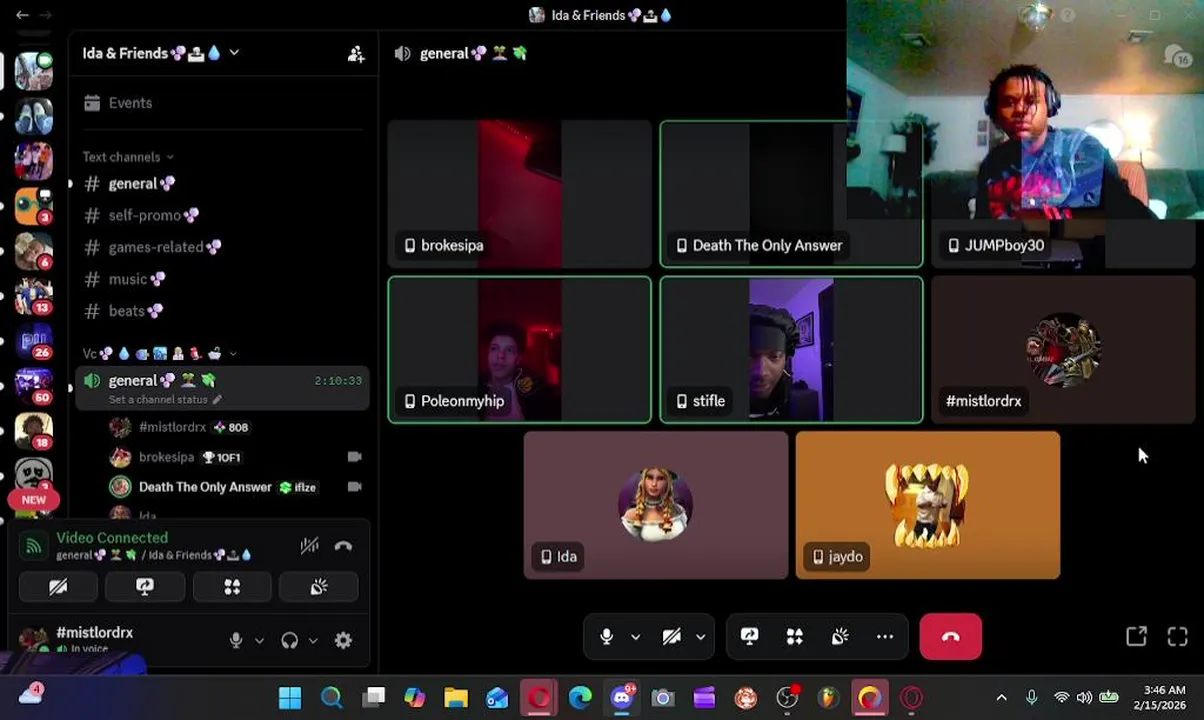Open activities button in voice panel

point(232,587)
